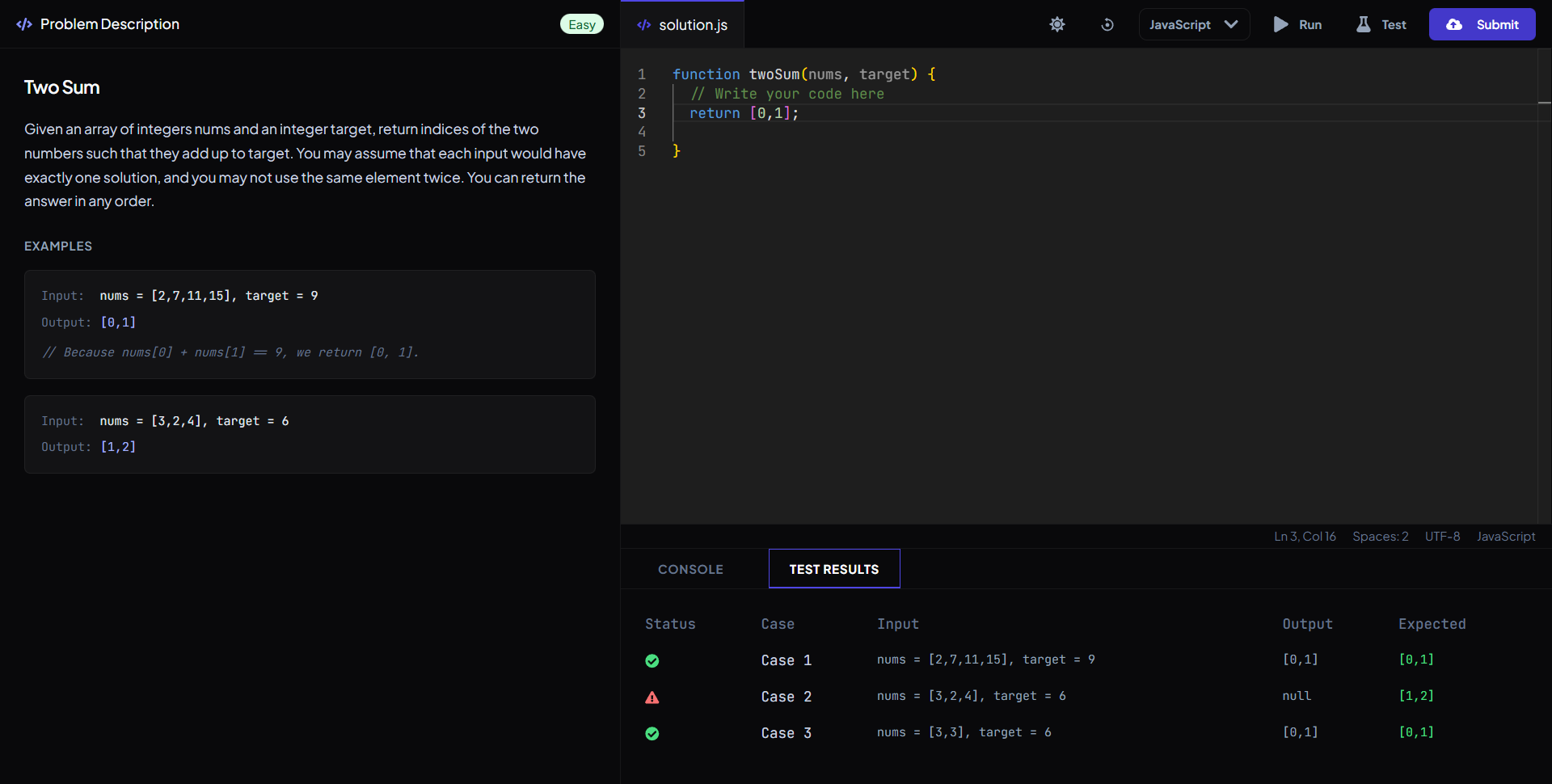This screenshot has height=784, width=1552.
Task: Click the Test flask icon
Action: (x=1363, y=24)
